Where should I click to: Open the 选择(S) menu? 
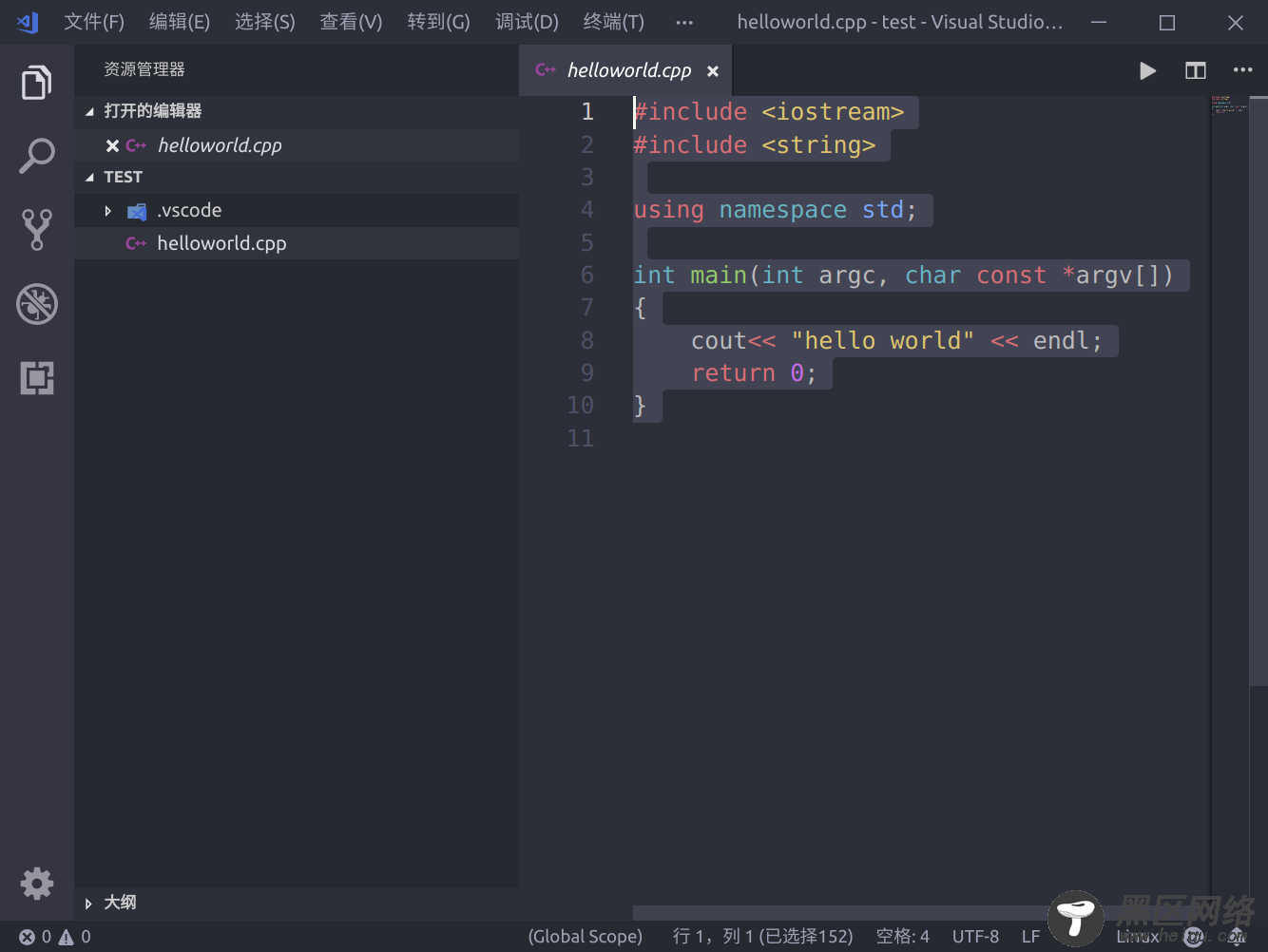click(x=265, y=22)
